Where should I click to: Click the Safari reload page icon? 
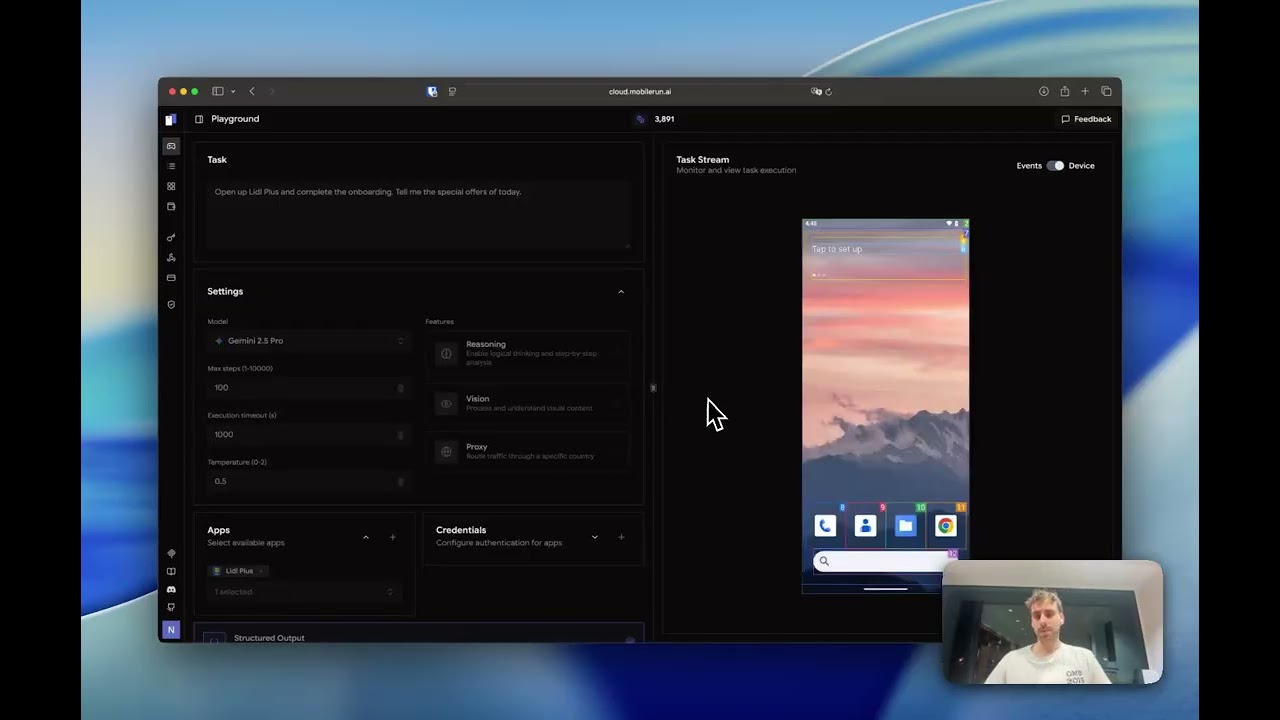pyautogui.click(x=828, y=91)
